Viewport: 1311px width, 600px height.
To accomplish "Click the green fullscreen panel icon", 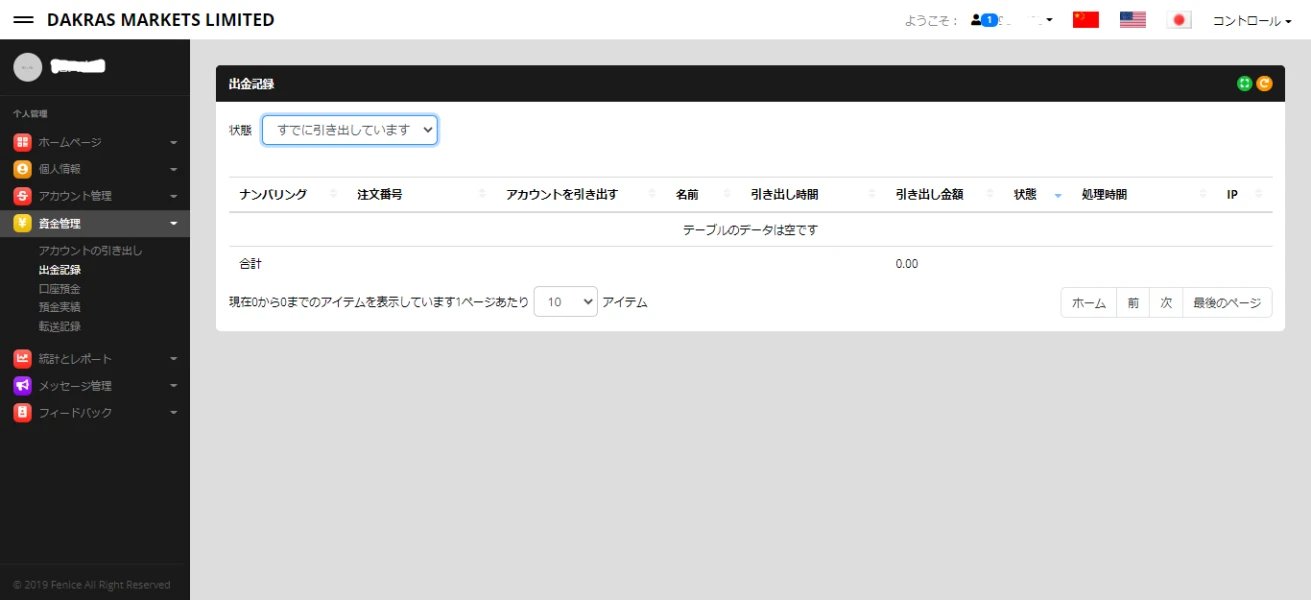I will pyautogui.click(x=1244, y=84).
